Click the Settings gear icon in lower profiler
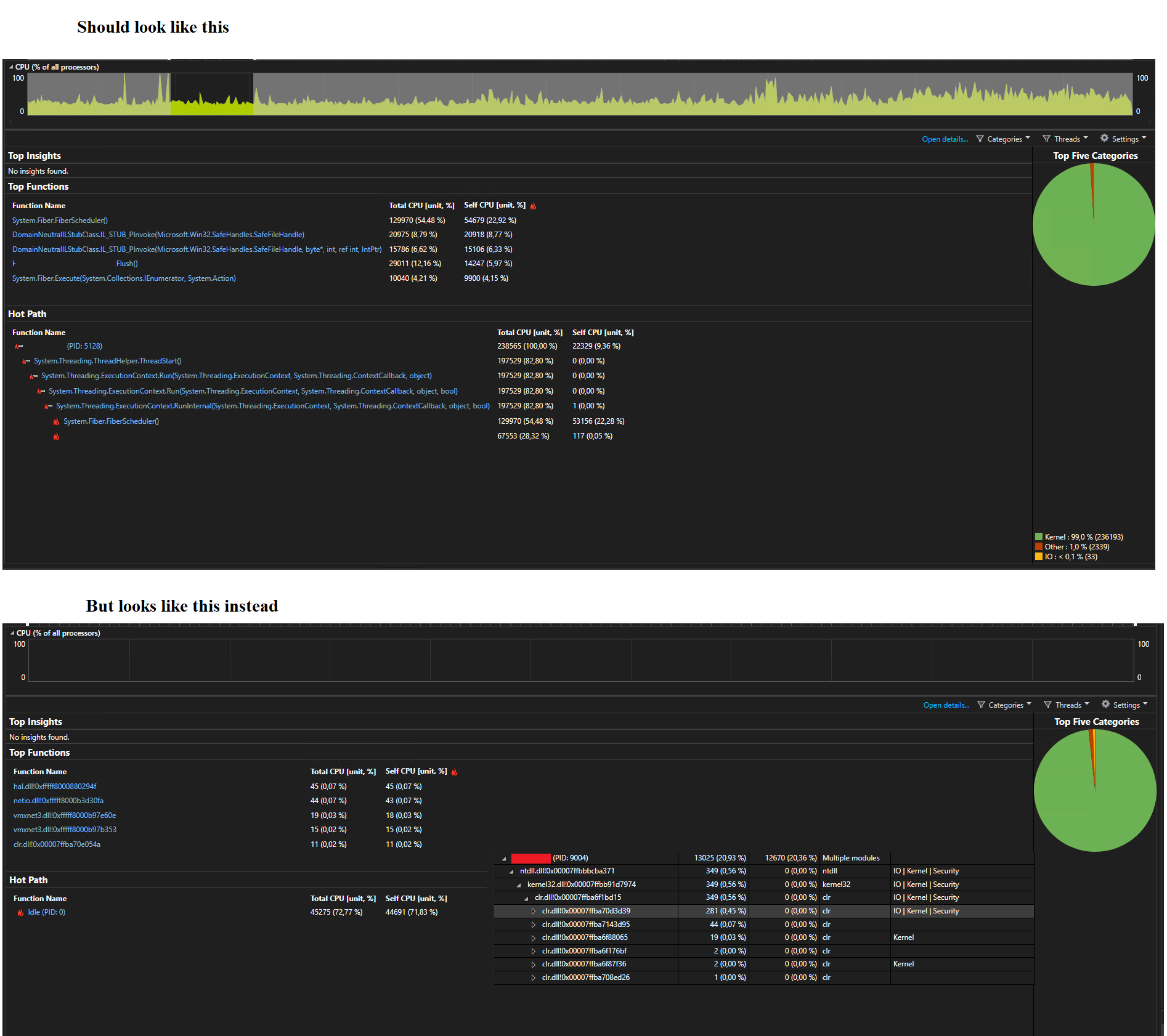This screenshot has height=1036, width=1167. tap(1105, 704)
